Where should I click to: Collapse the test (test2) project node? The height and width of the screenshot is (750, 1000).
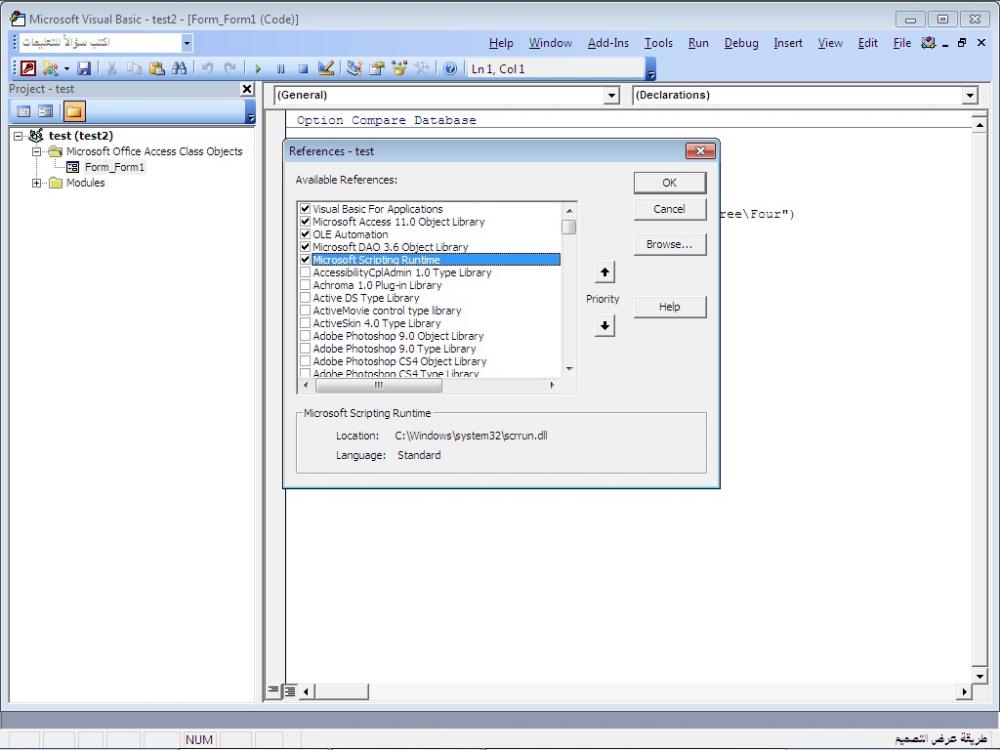click(x=18, y=136)
